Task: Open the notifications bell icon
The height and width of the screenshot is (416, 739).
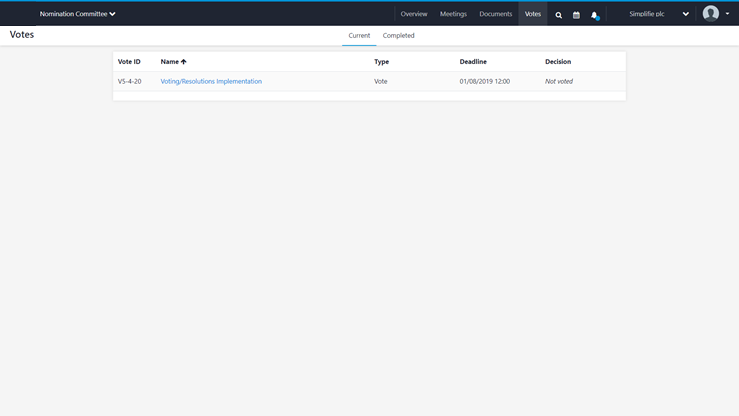Action: point(595,15)
